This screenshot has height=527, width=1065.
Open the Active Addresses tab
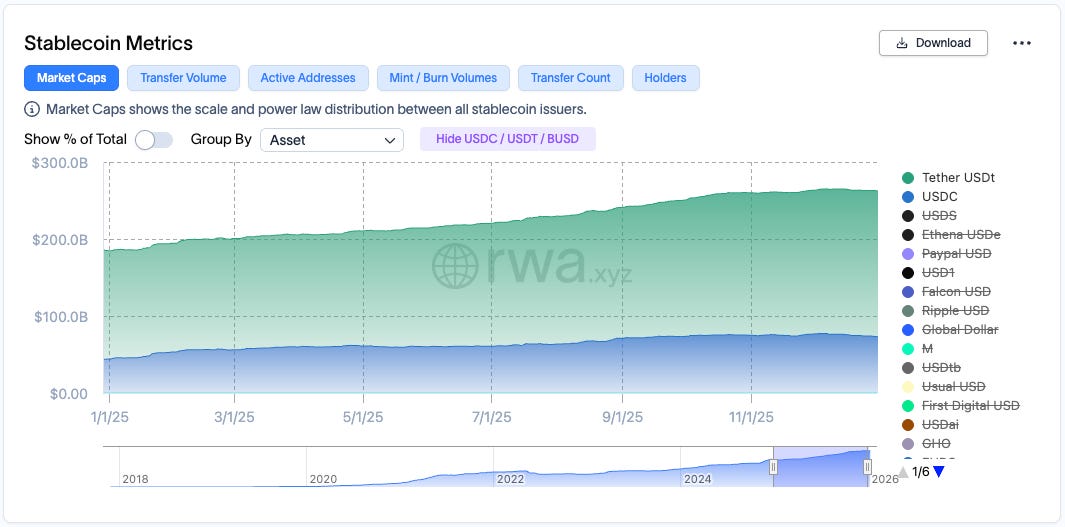click(308, 78)
